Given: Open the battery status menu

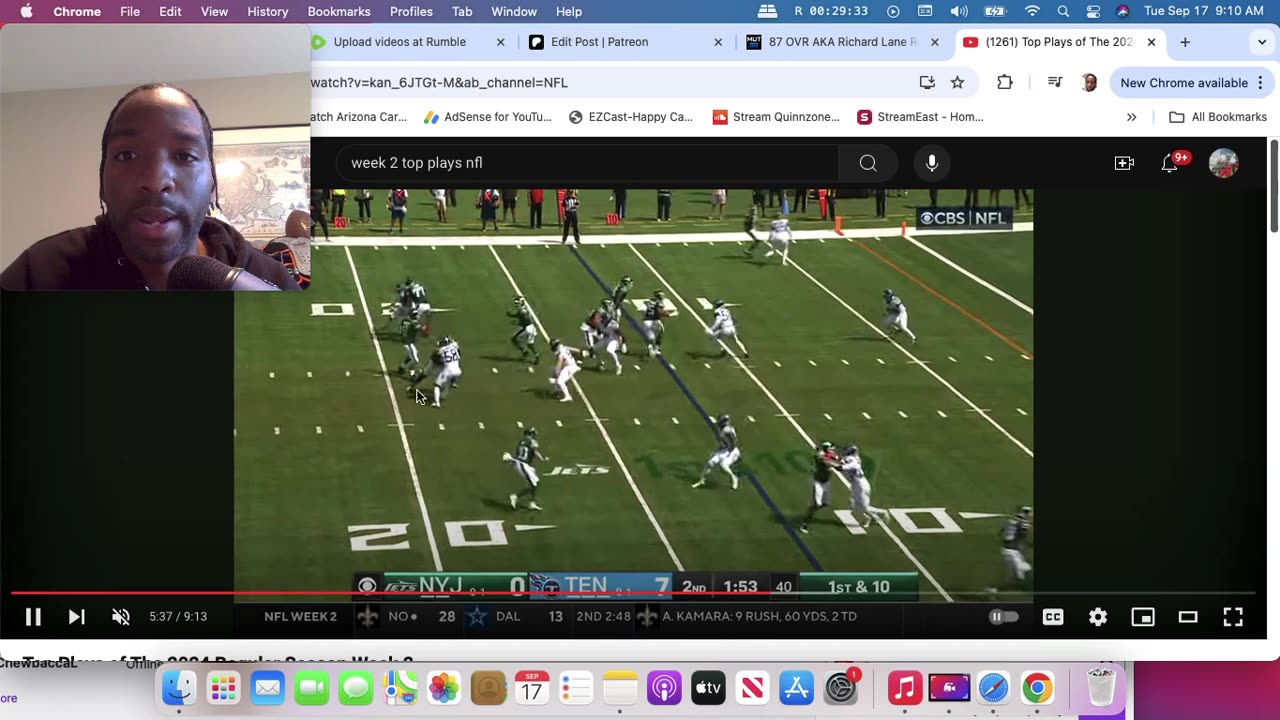Looking at the screenshot, I should [995, 11].
